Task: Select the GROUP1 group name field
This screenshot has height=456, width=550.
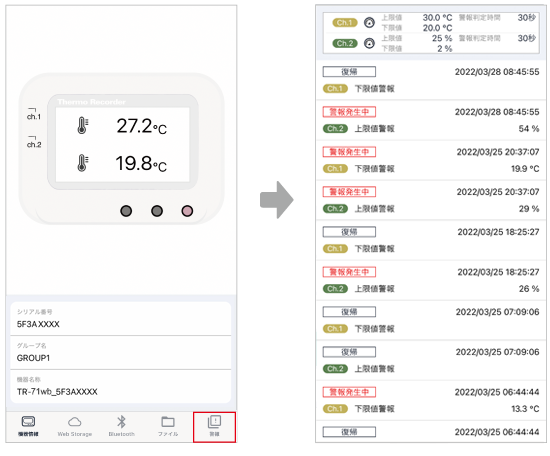Action: coord(121,353)
